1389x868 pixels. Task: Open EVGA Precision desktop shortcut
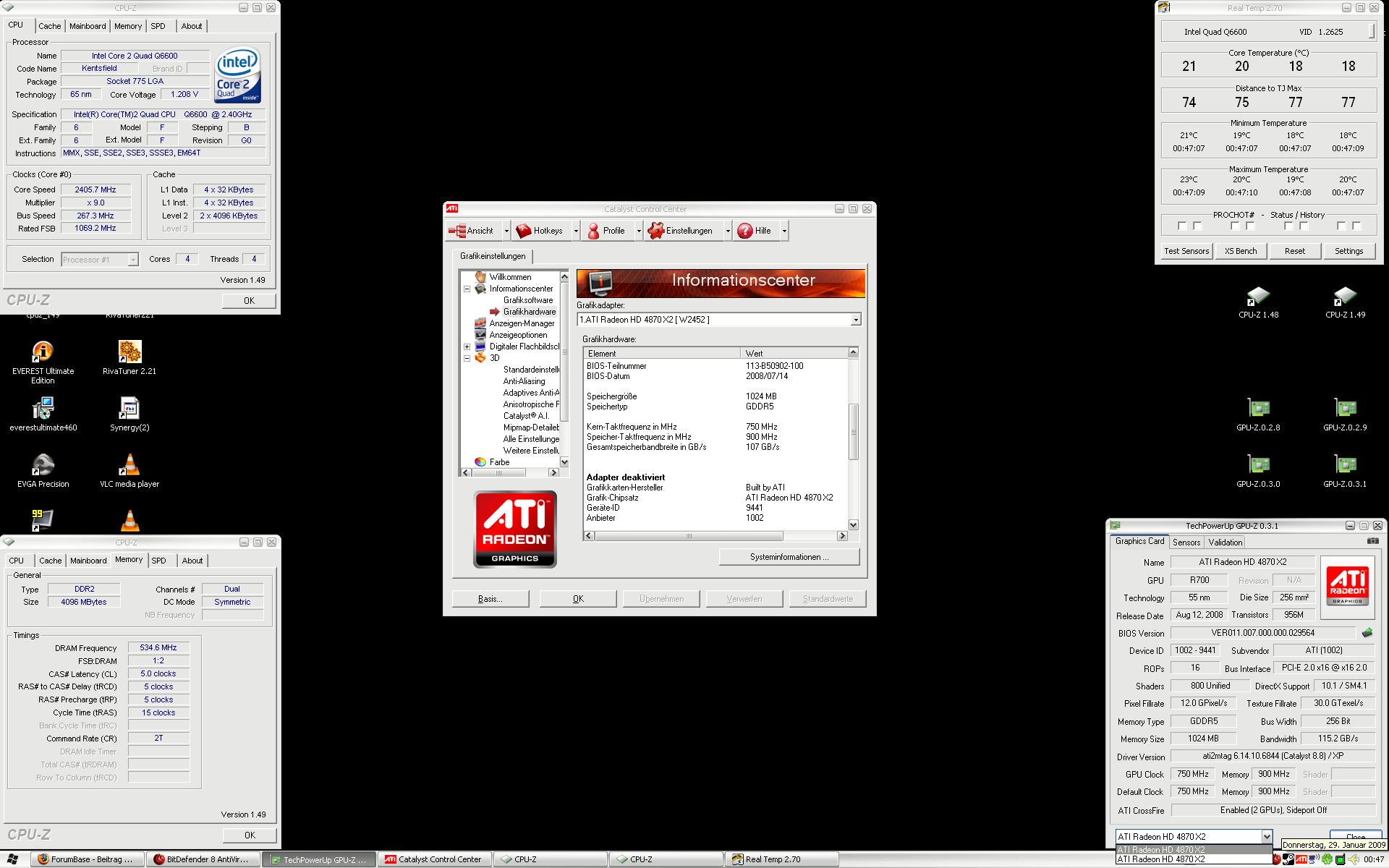43,465
